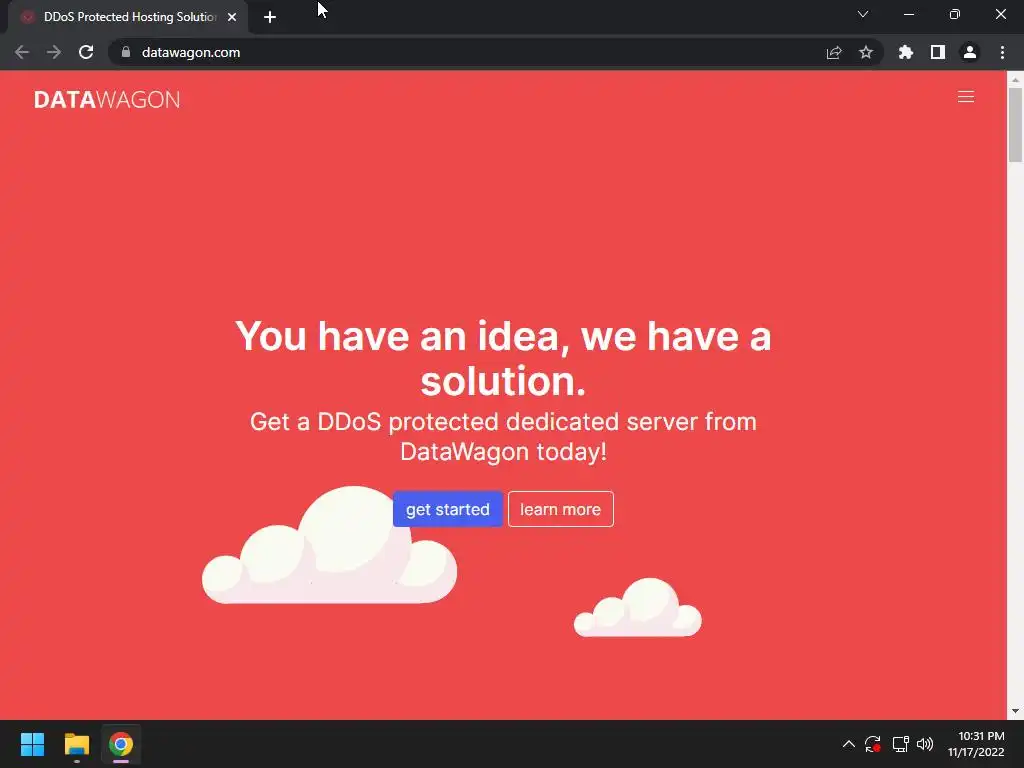The image size is (1024, 768).
Task: Bookmark this tab with star icon
Action: pyautogui.click(x=865, y=52)
